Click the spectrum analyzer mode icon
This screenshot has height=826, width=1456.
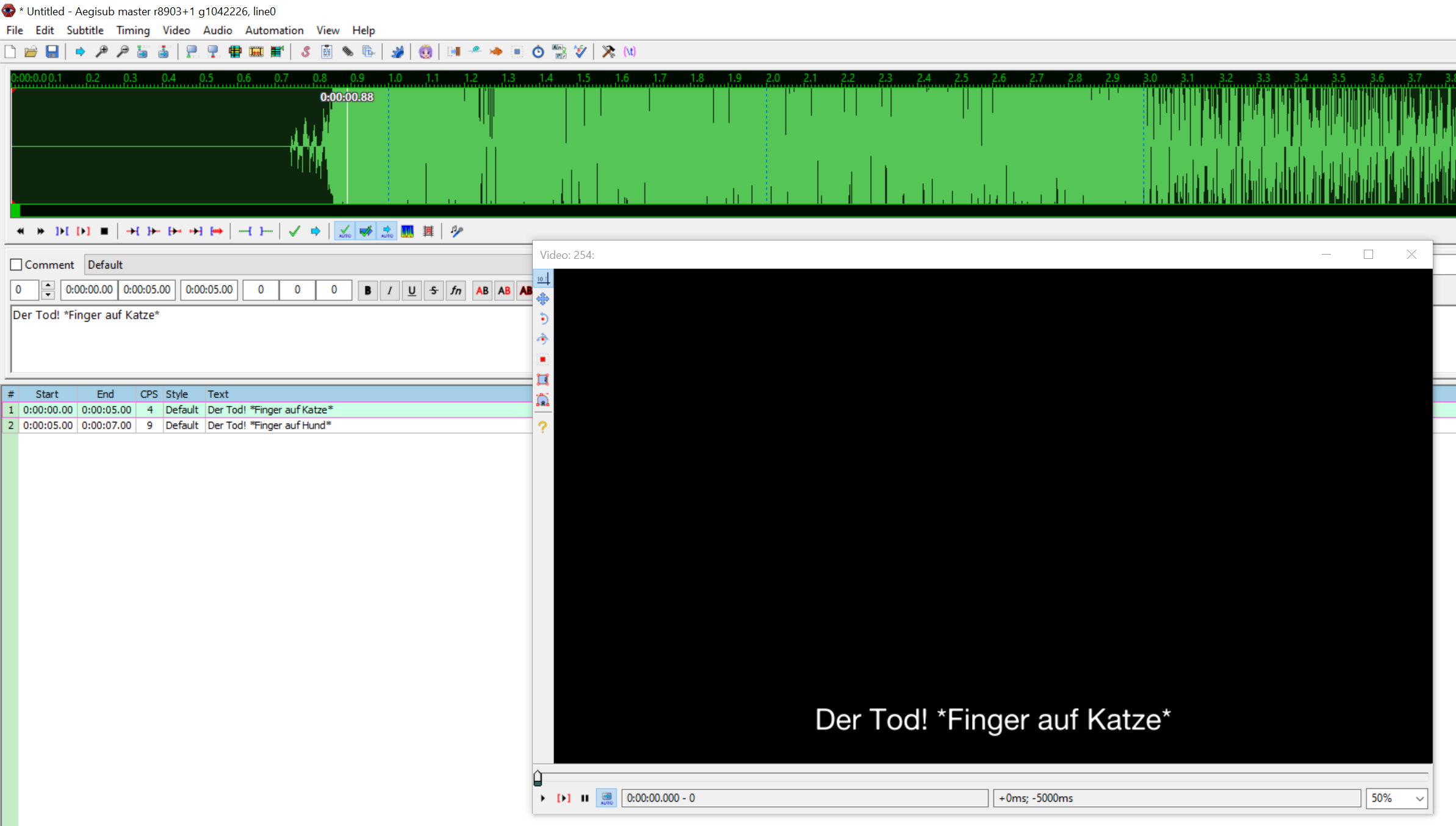[407, 231]
